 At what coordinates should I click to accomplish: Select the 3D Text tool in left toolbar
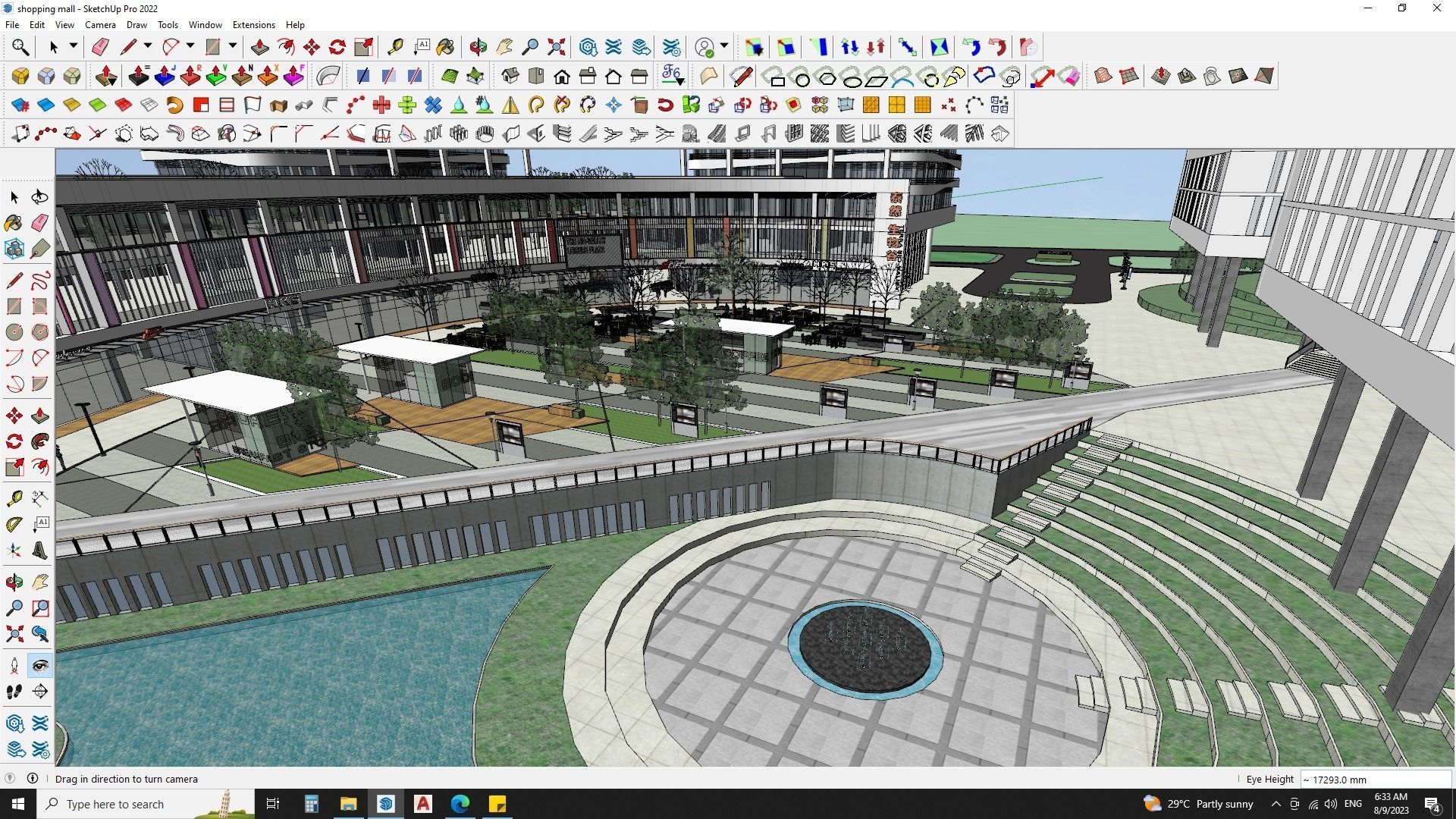pos(40,551)
